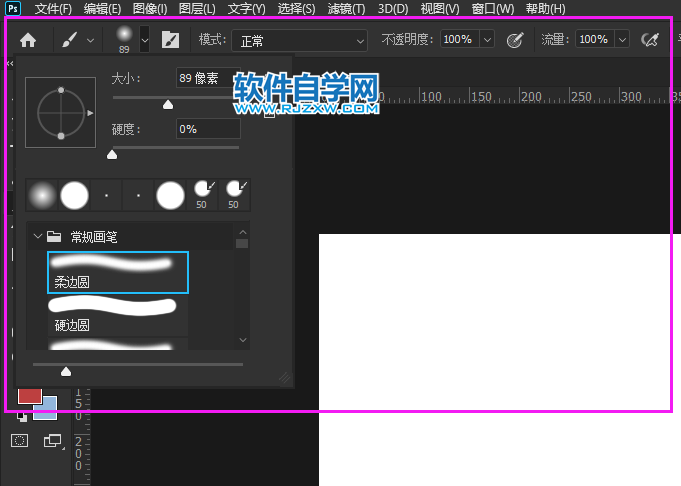Select the 柔边圆 brush preset

pyautogui.click(x=118, y=272)
